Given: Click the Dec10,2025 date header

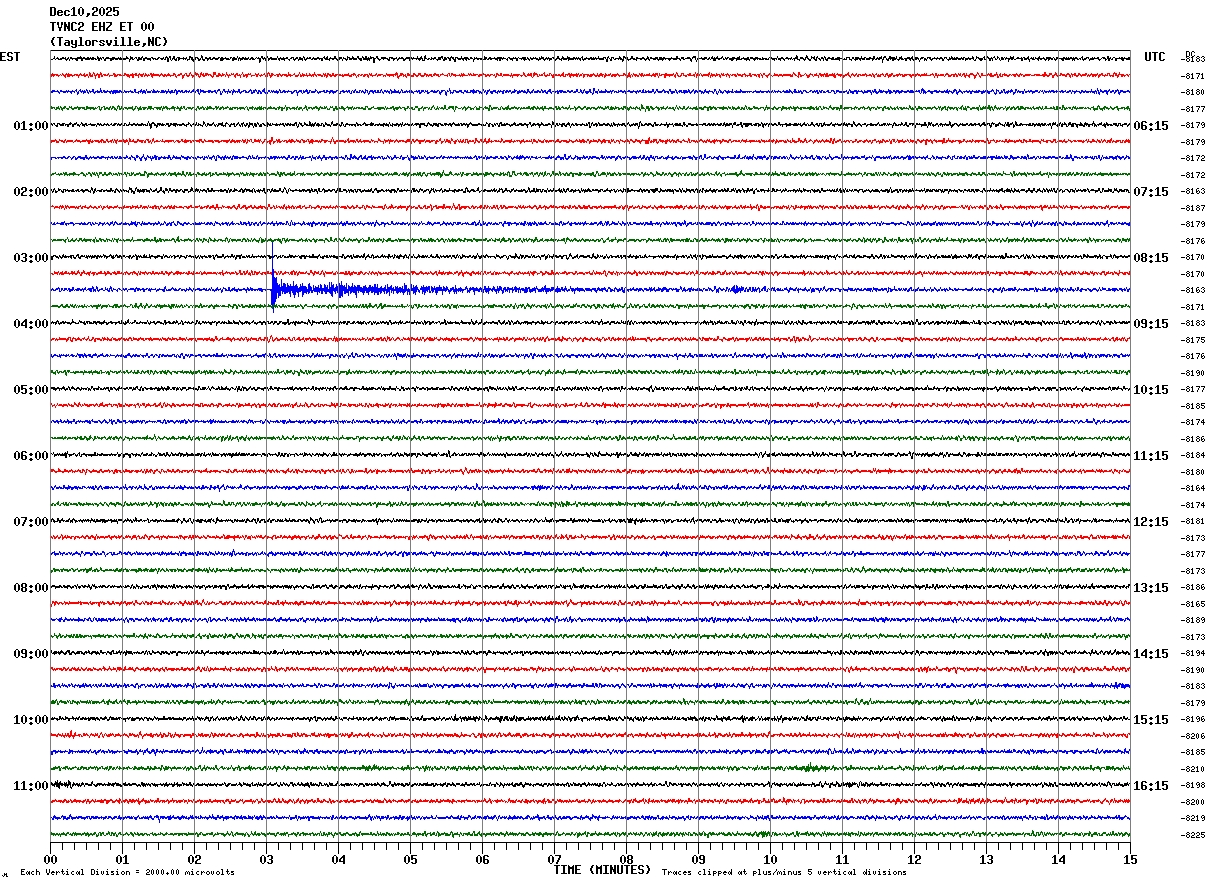Looking at the screenshot, I should click(x=84, y=12).
